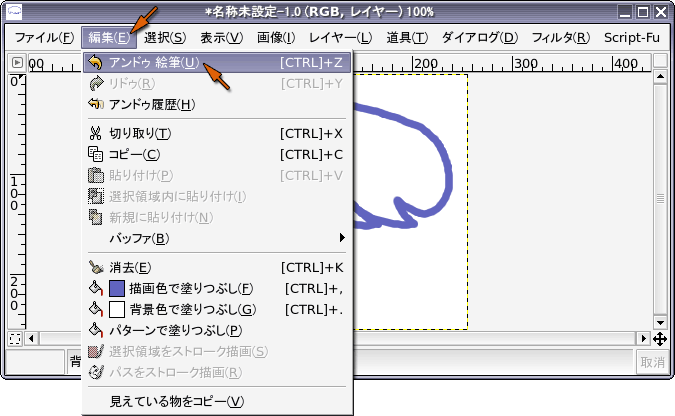Click the undo history icon beside アンドゥ履歴
675x416 pixels.
(96, 104)
